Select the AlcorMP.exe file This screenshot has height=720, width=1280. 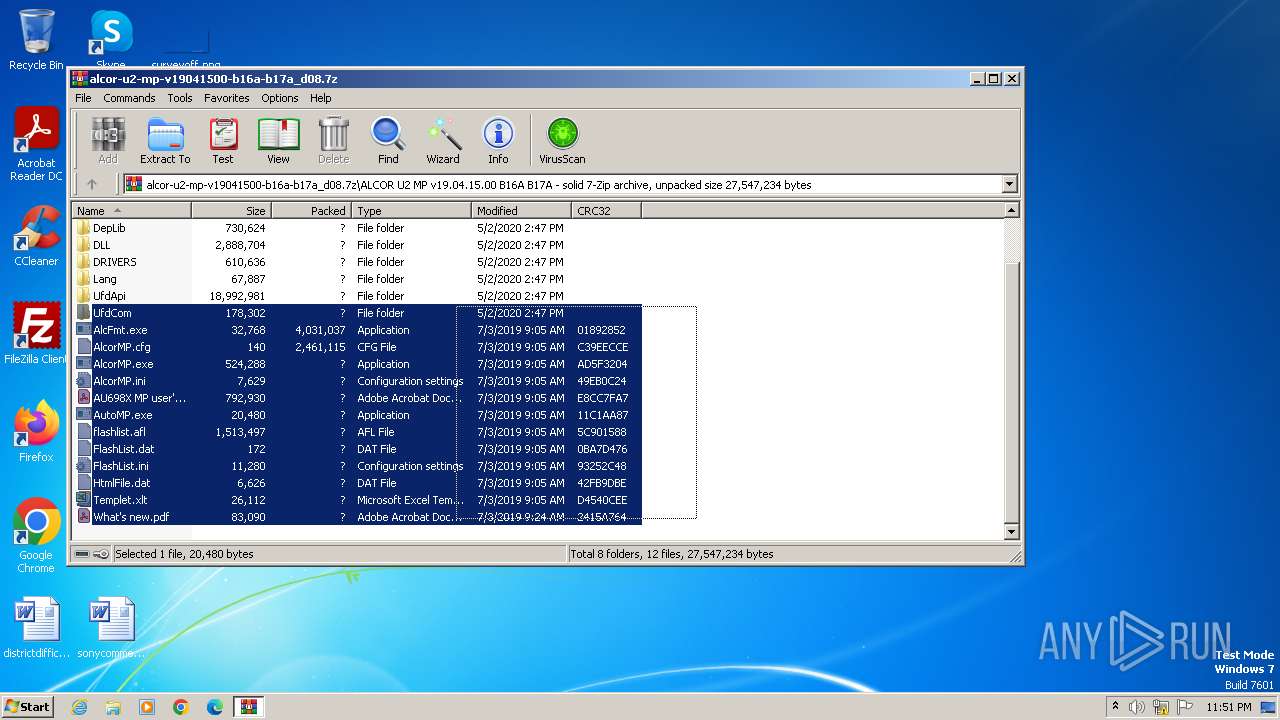click(x=123, y=364)
